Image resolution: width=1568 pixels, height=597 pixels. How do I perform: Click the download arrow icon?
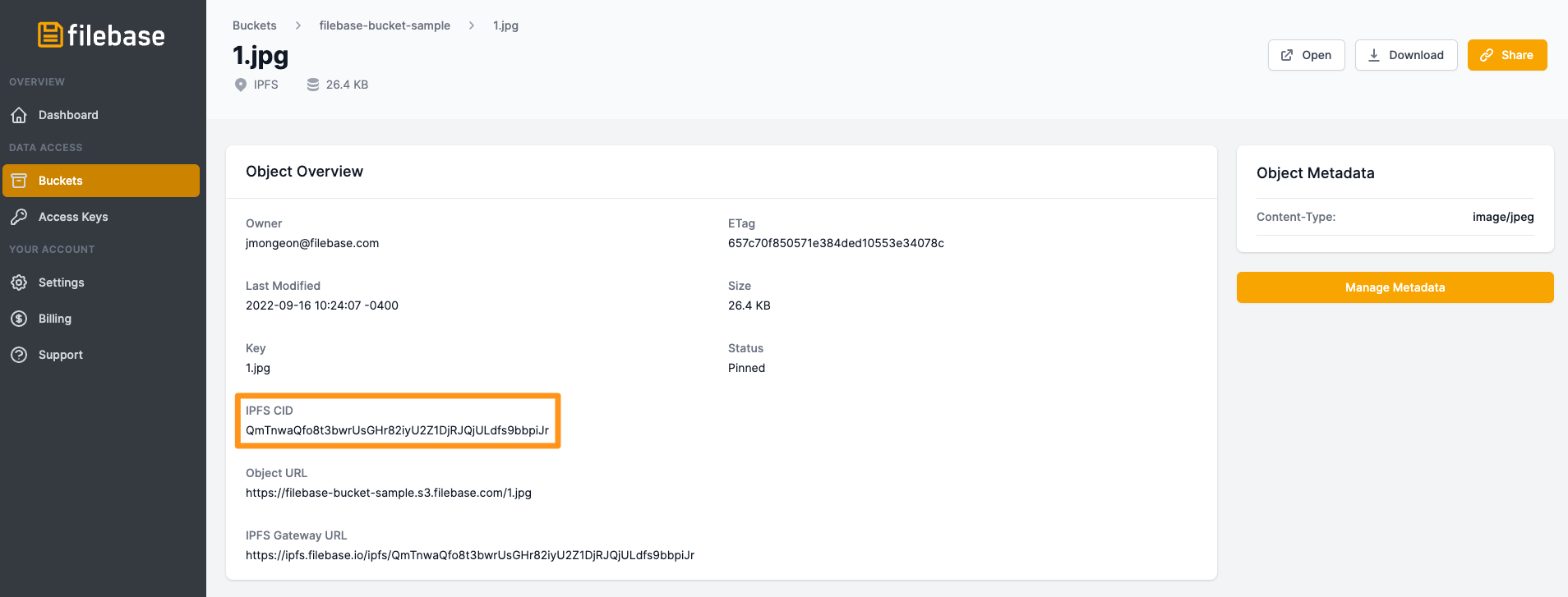(1374, 55)
